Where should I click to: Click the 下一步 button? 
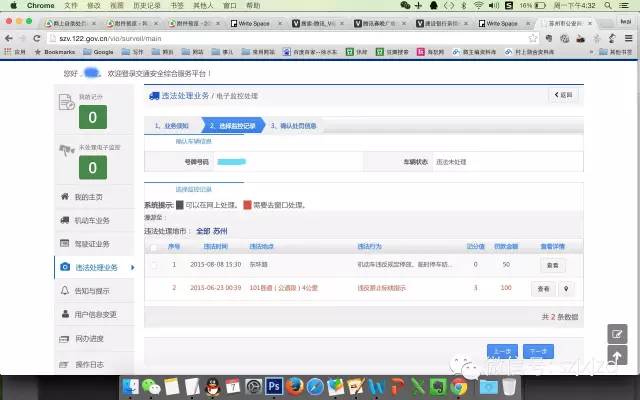[x=538, y=351]
